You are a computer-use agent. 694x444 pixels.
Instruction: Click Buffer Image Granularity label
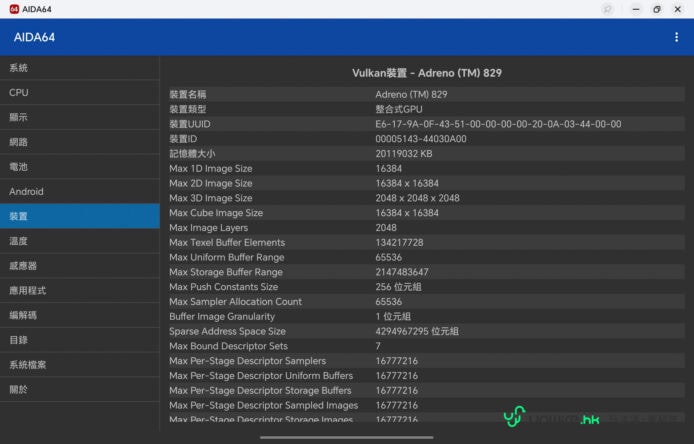tap(222, 317)
